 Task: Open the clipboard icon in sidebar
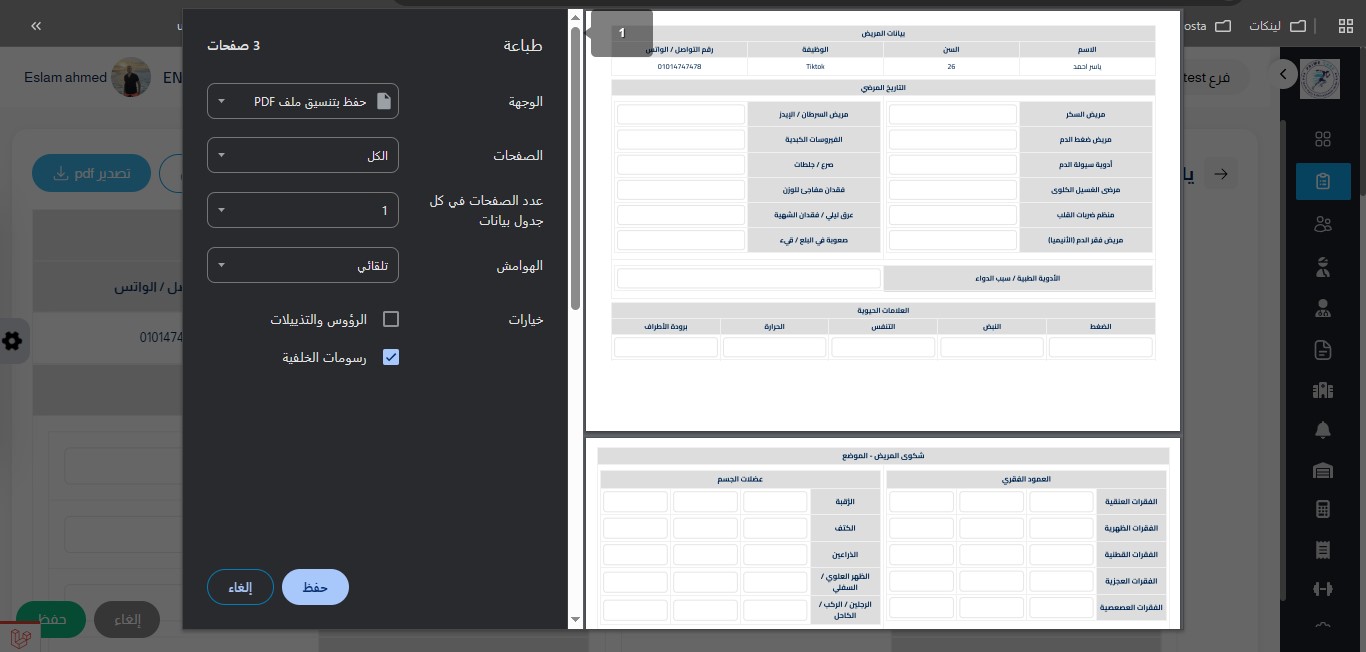[x=1323, y=181]
